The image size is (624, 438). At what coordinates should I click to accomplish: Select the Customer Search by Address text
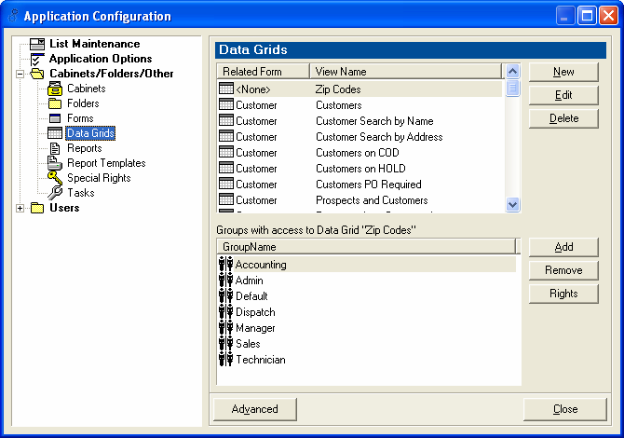pos(379,137)
